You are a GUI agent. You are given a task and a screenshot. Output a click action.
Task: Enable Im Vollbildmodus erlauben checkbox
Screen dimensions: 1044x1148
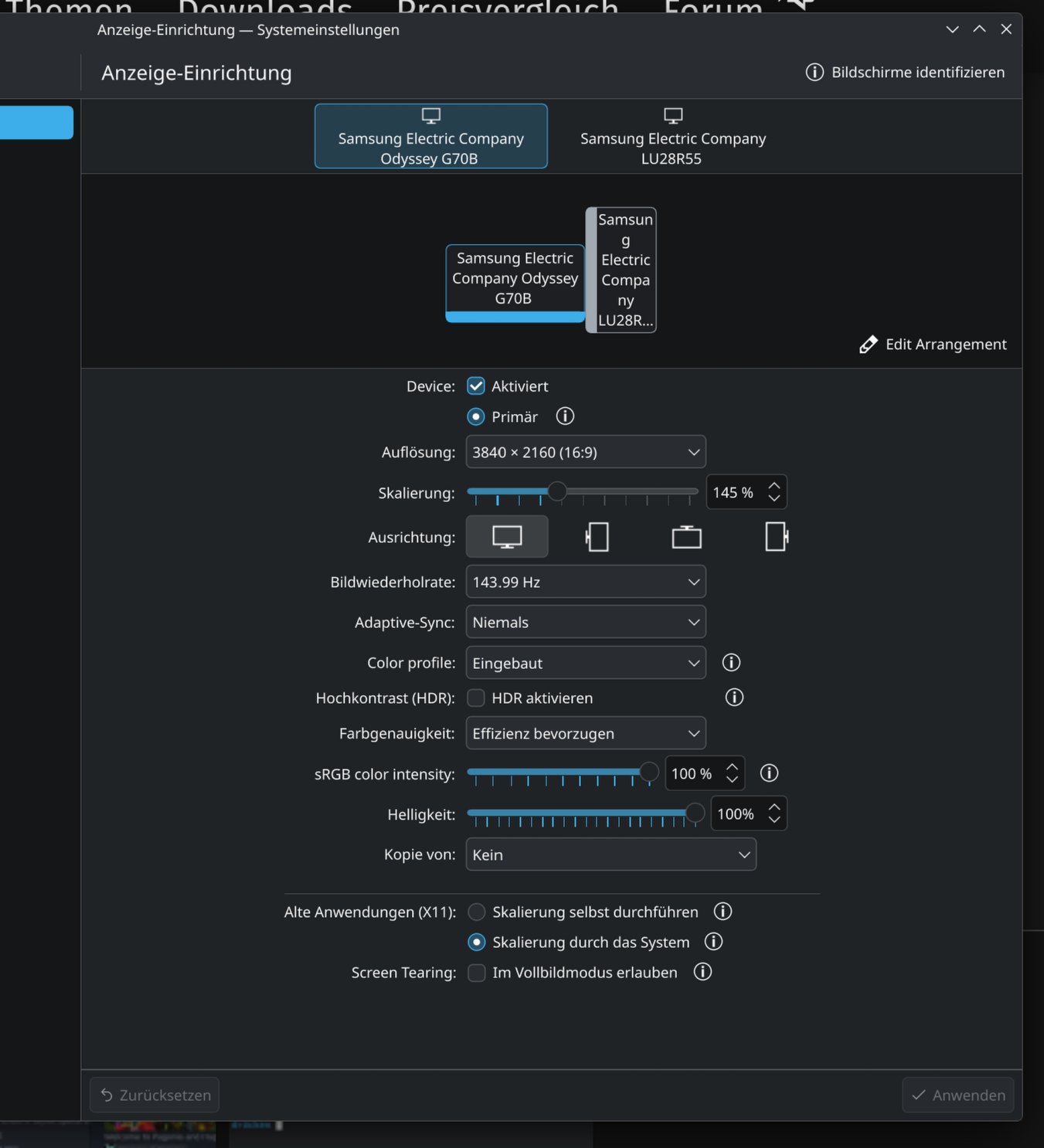pyautogui.click(x=477, y=972)
